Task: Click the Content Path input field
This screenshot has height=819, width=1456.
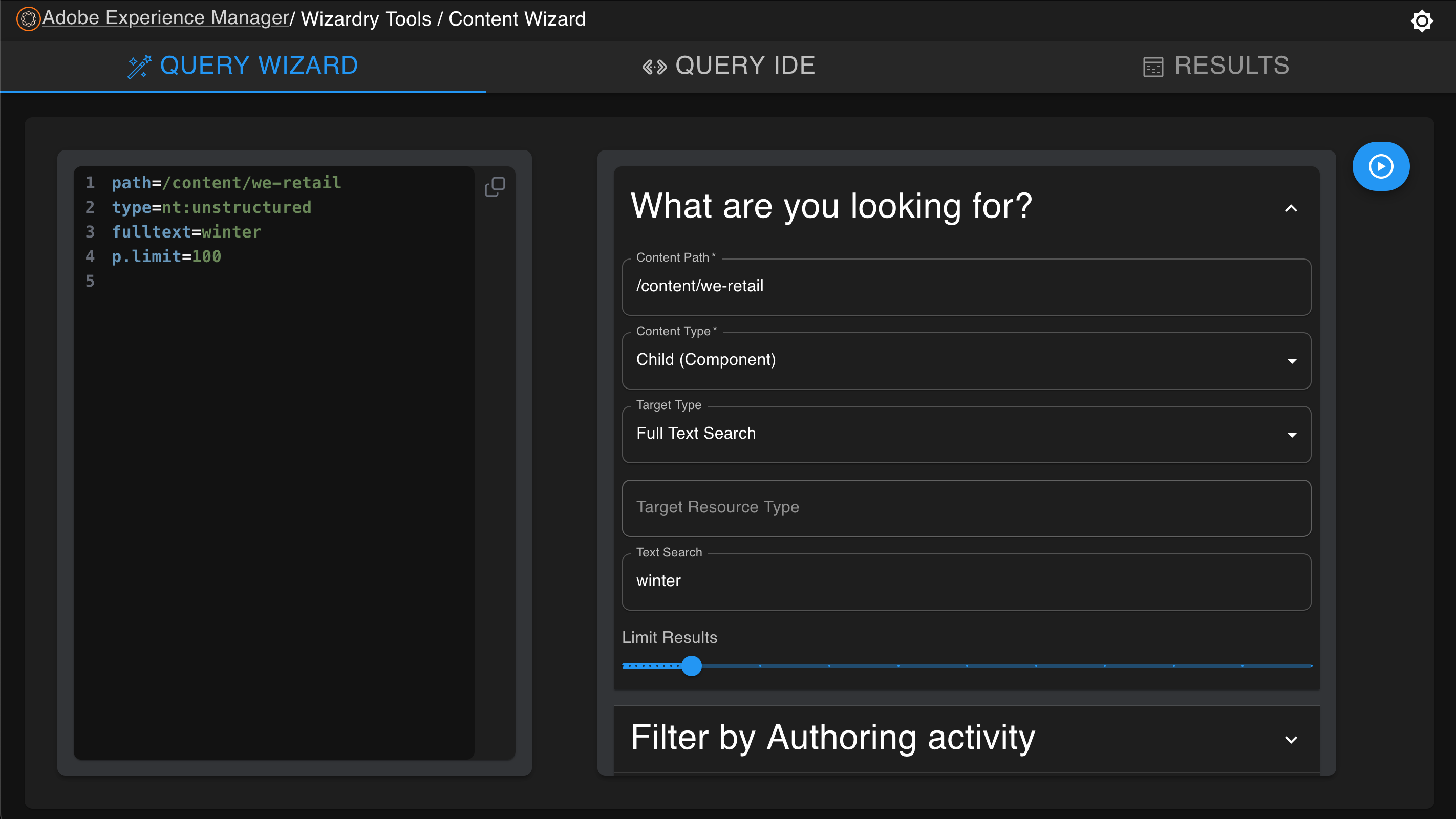Action: 966,287
